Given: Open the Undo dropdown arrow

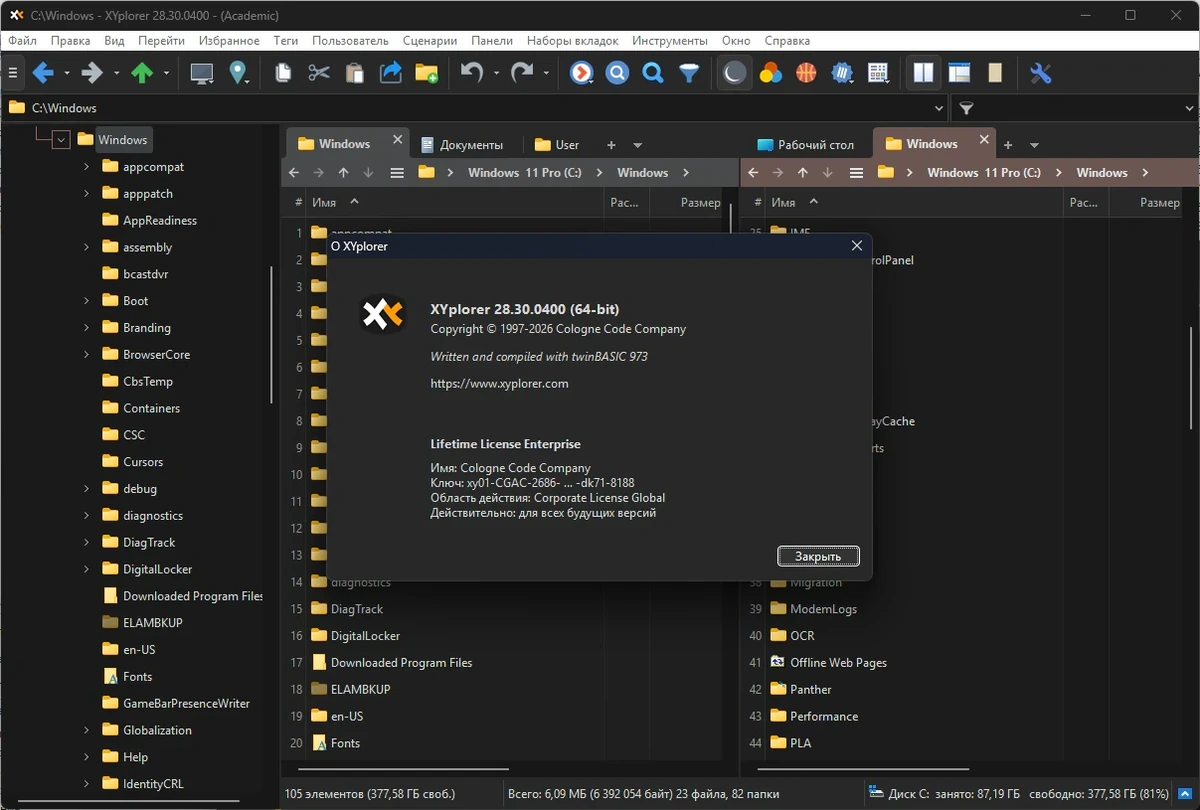Looking at the screenshot, I should click(496, 73).
